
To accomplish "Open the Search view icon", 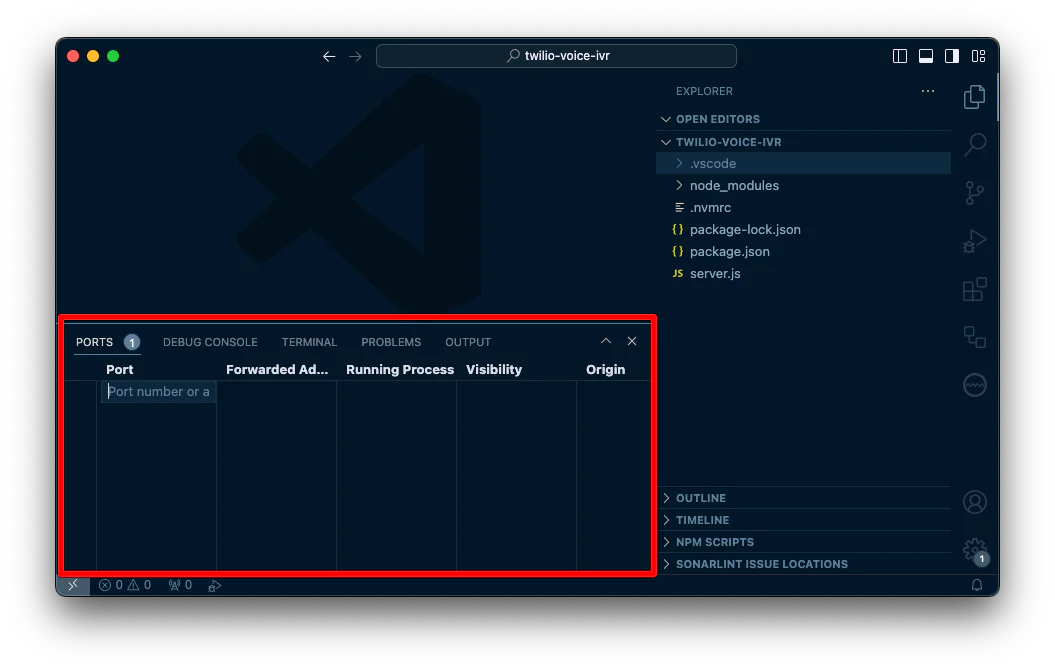I will coord(974,145).
